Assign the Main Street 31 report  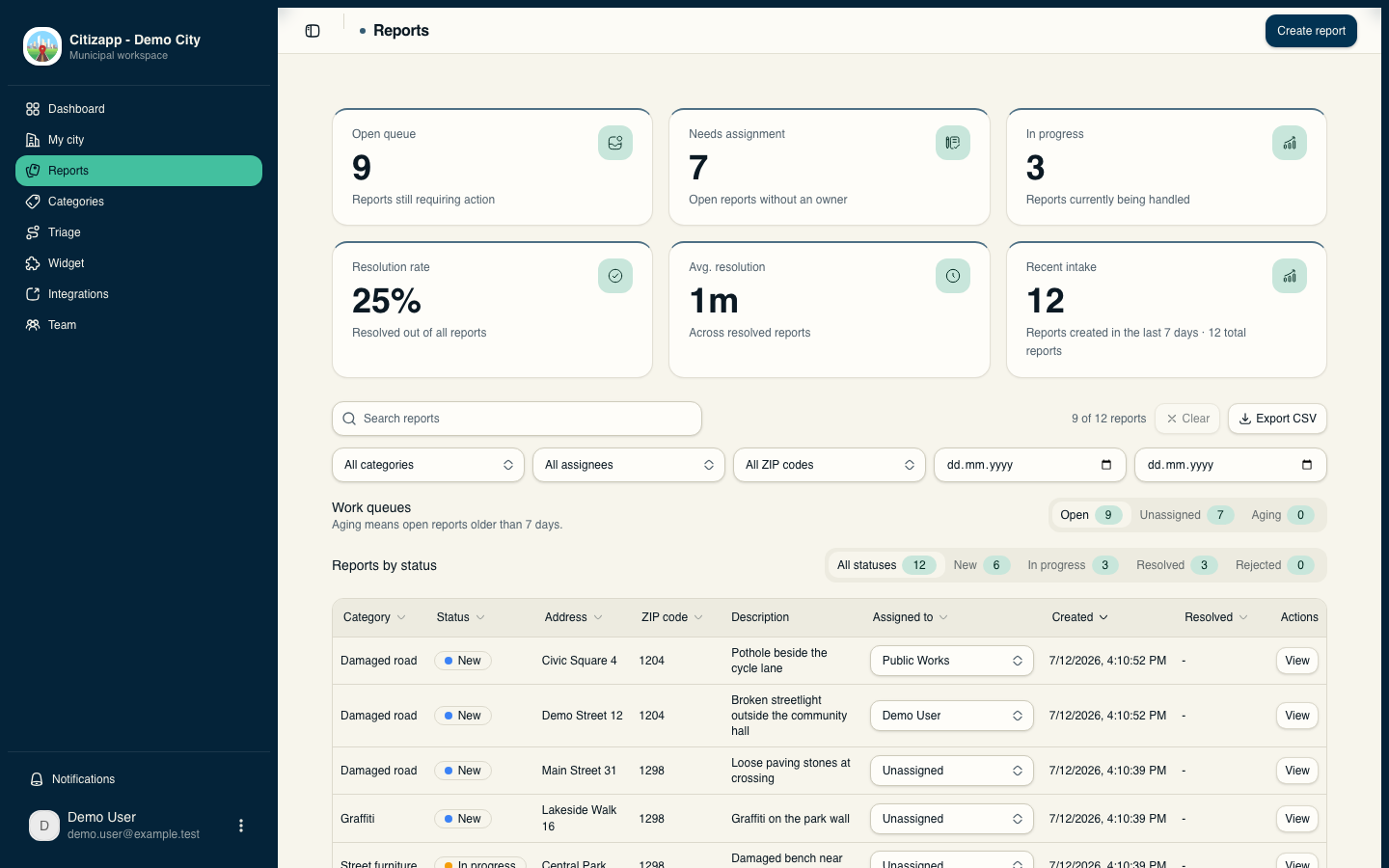coord(952,771)
